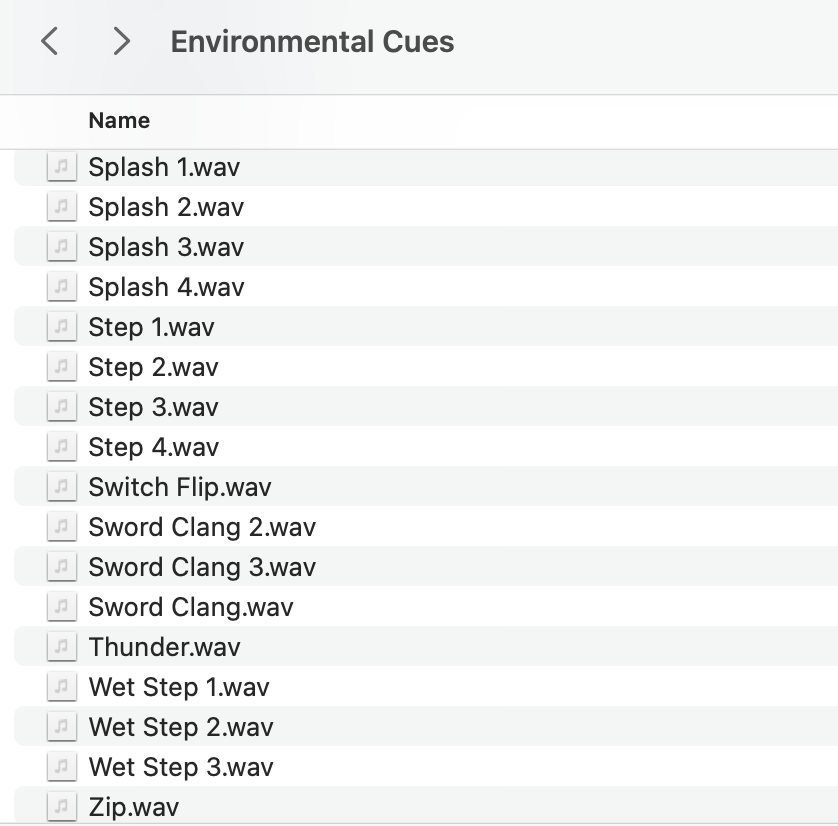Select the Wet Step 3.wav file
Viewport: 838px width, 826px height.
[426, 767]
